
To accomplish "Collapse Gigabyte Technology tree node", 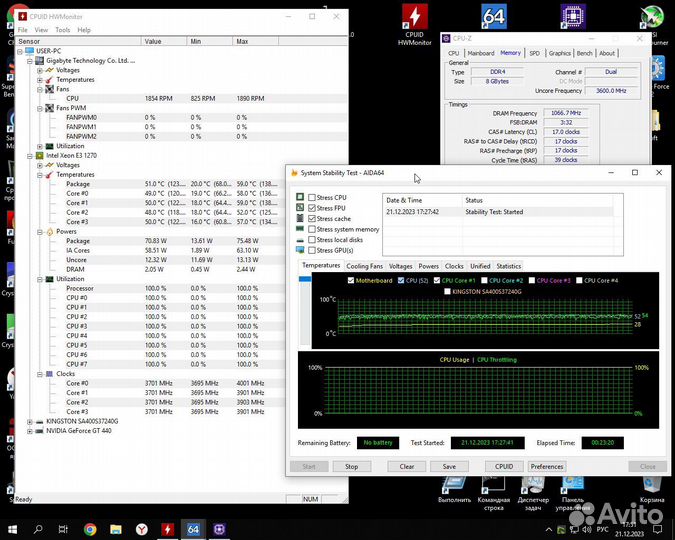I will click(30, 61).
